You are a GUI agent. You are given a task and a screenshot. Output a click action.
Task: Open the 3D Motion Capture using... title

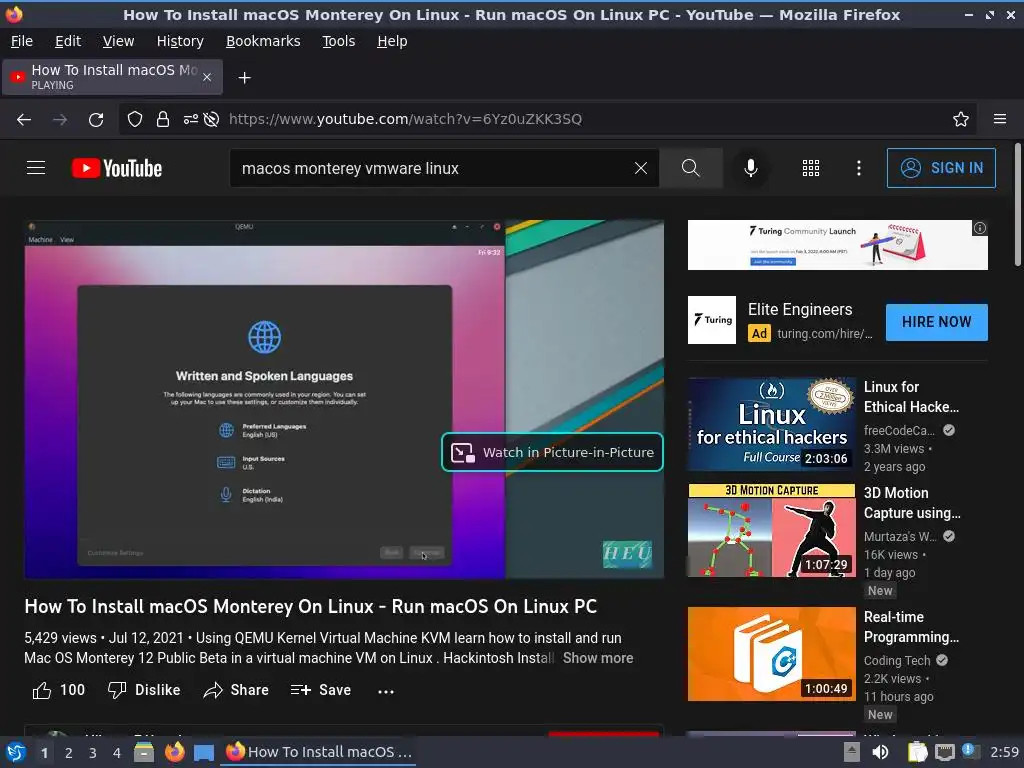point(912,503)
